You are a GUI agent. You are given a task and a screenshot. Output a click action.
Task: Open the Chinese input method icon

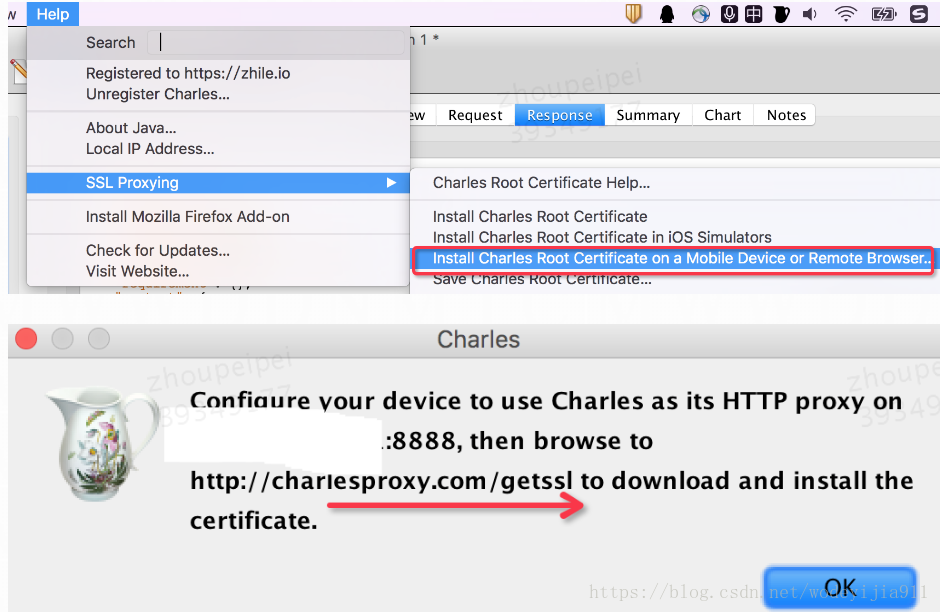(754, 14)
